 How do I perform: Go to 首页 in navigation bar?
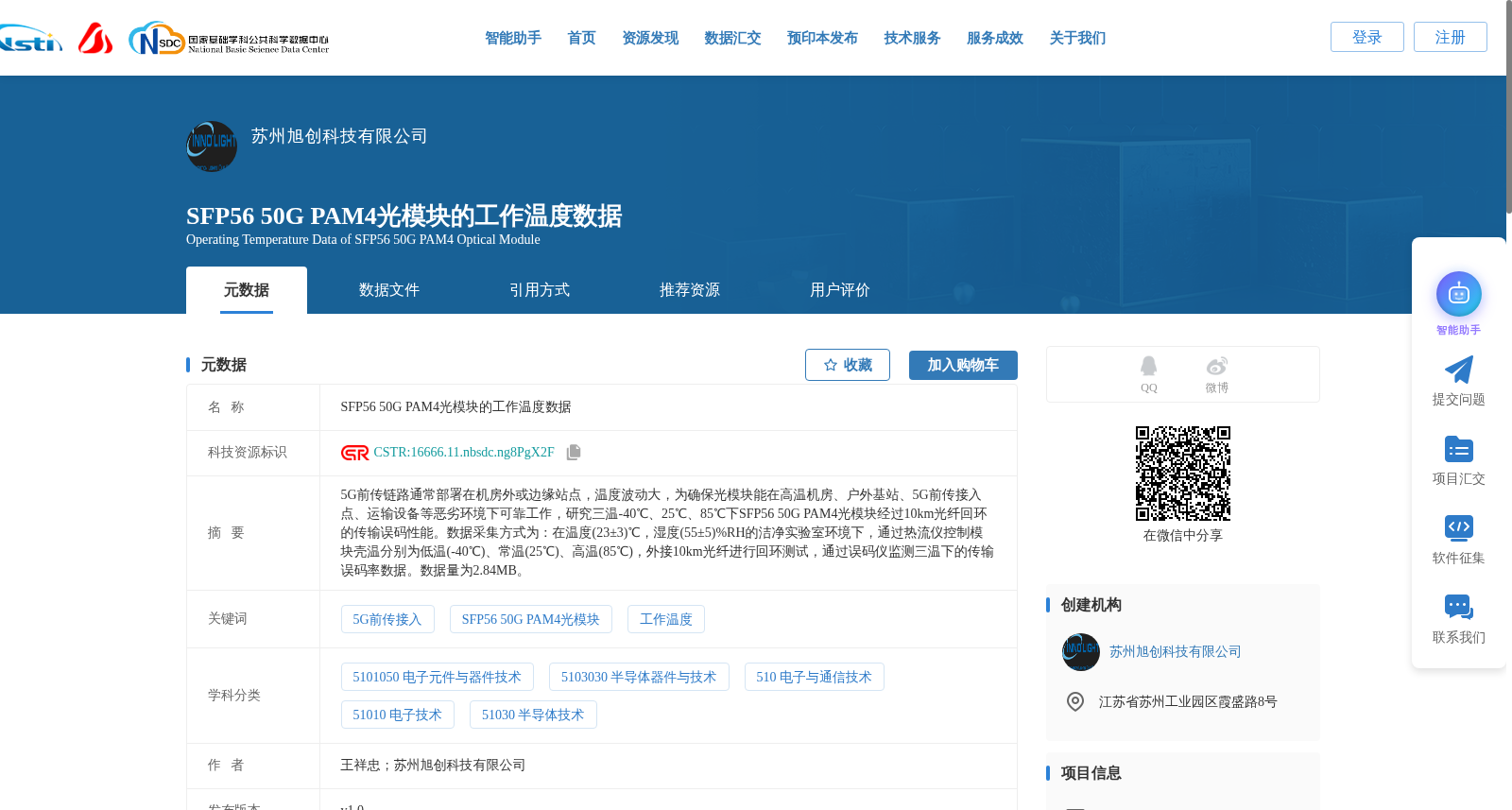coord(581,38)
